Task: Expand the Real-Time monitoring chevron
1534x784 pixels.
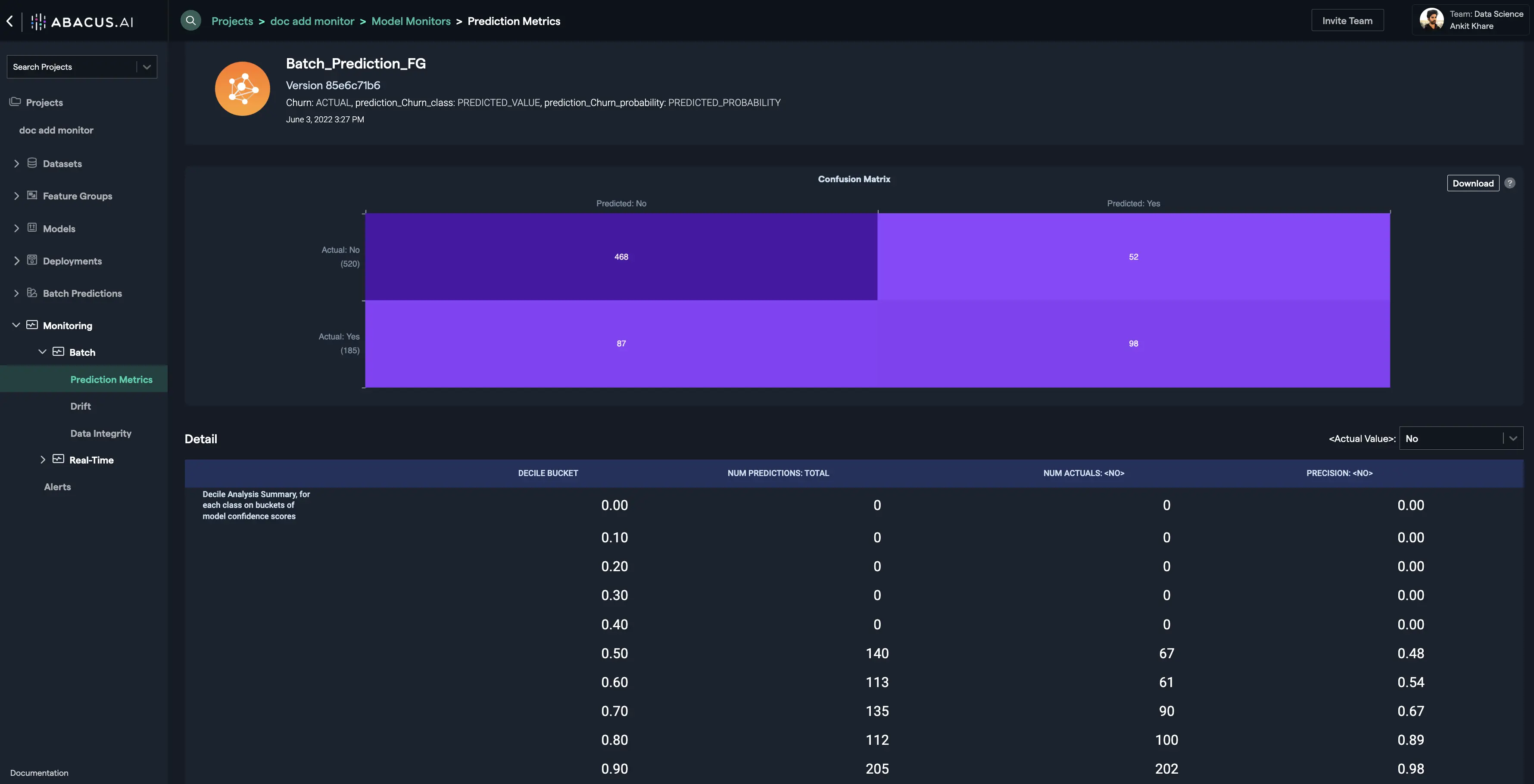Action: point(42,460)
